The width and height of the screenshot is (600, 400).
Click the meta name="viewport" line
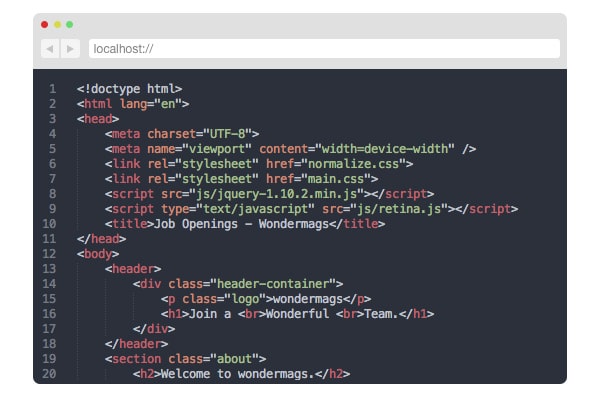(290, 149)
